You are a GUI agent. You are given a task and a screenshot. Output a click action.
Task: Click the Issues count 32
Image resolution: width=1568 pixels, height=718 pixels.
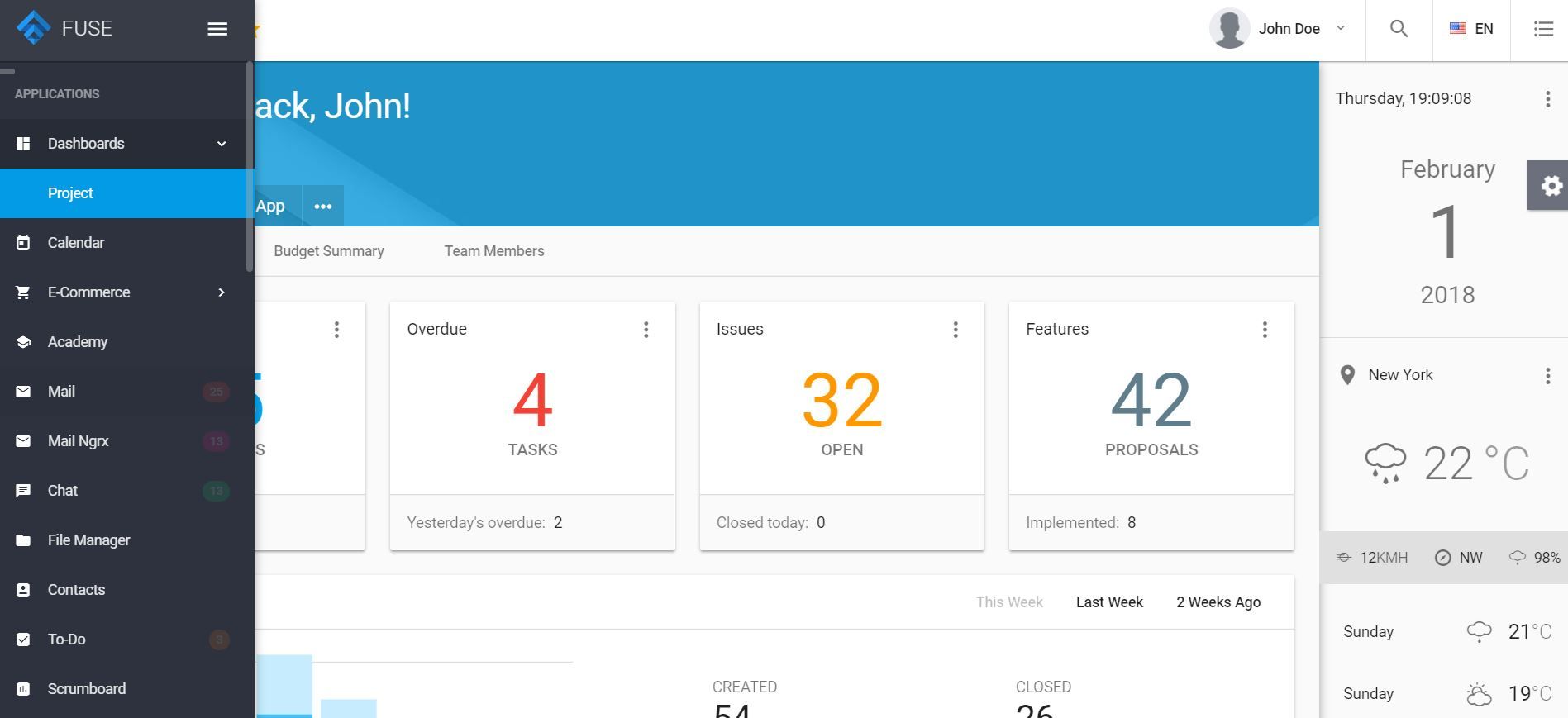point(842,400)
